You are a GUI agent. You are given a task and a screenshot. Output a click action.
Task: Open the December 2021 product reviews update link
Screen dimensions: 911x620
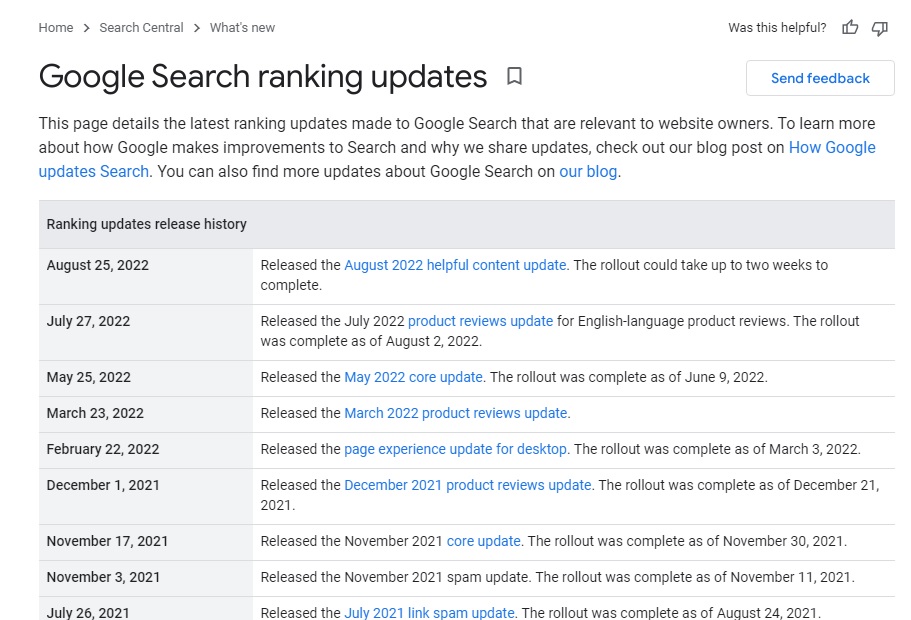point(467,484)
